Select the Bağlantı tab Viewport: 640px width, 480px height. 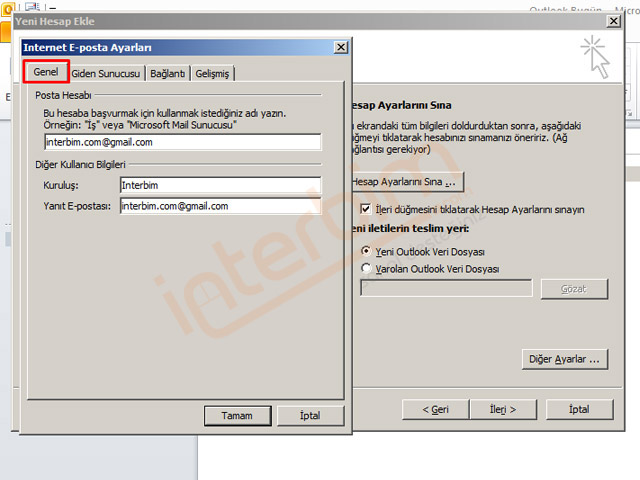tap(168, 74)
